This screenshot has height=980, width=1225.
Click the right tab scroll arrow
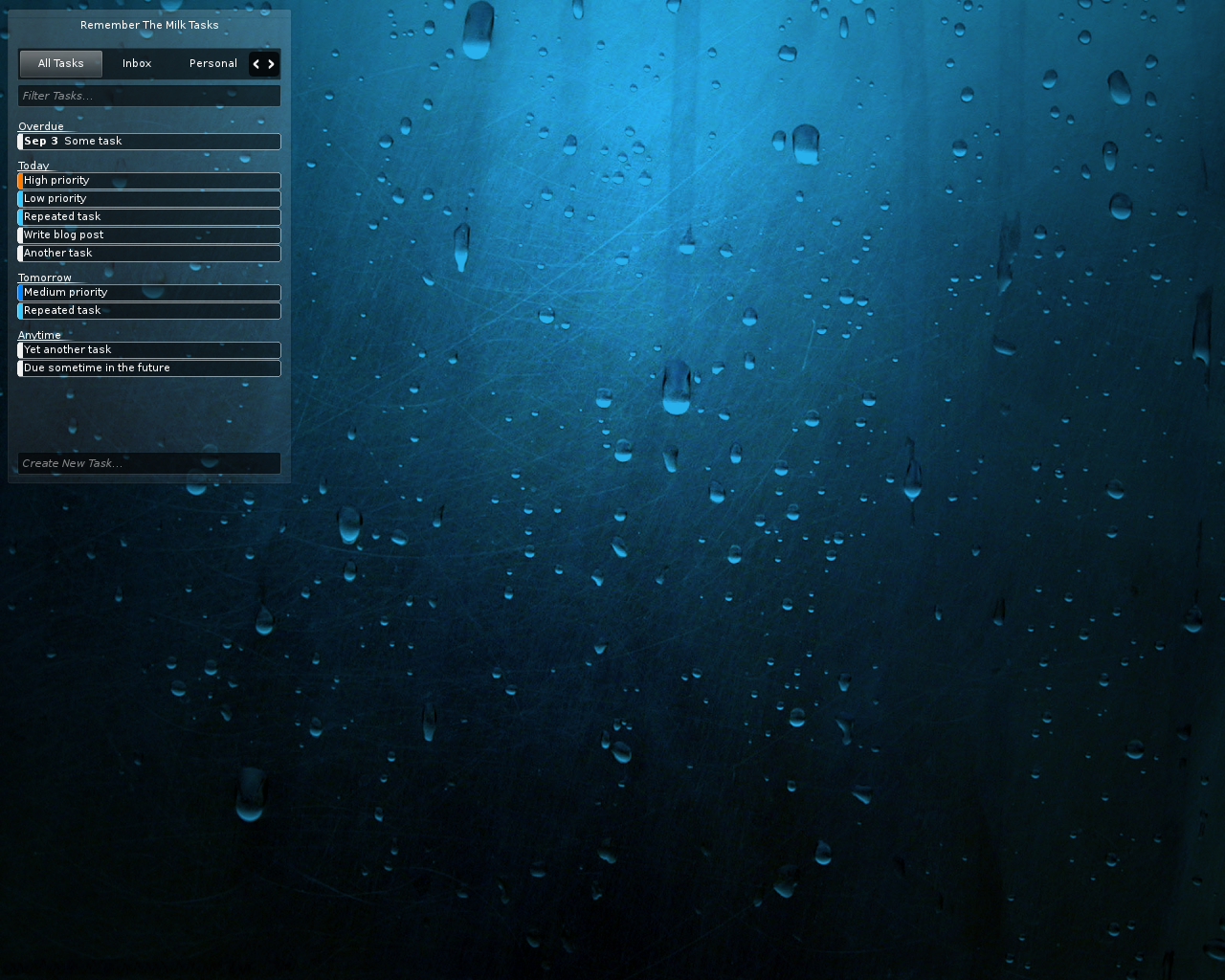[x=272, y=64]
